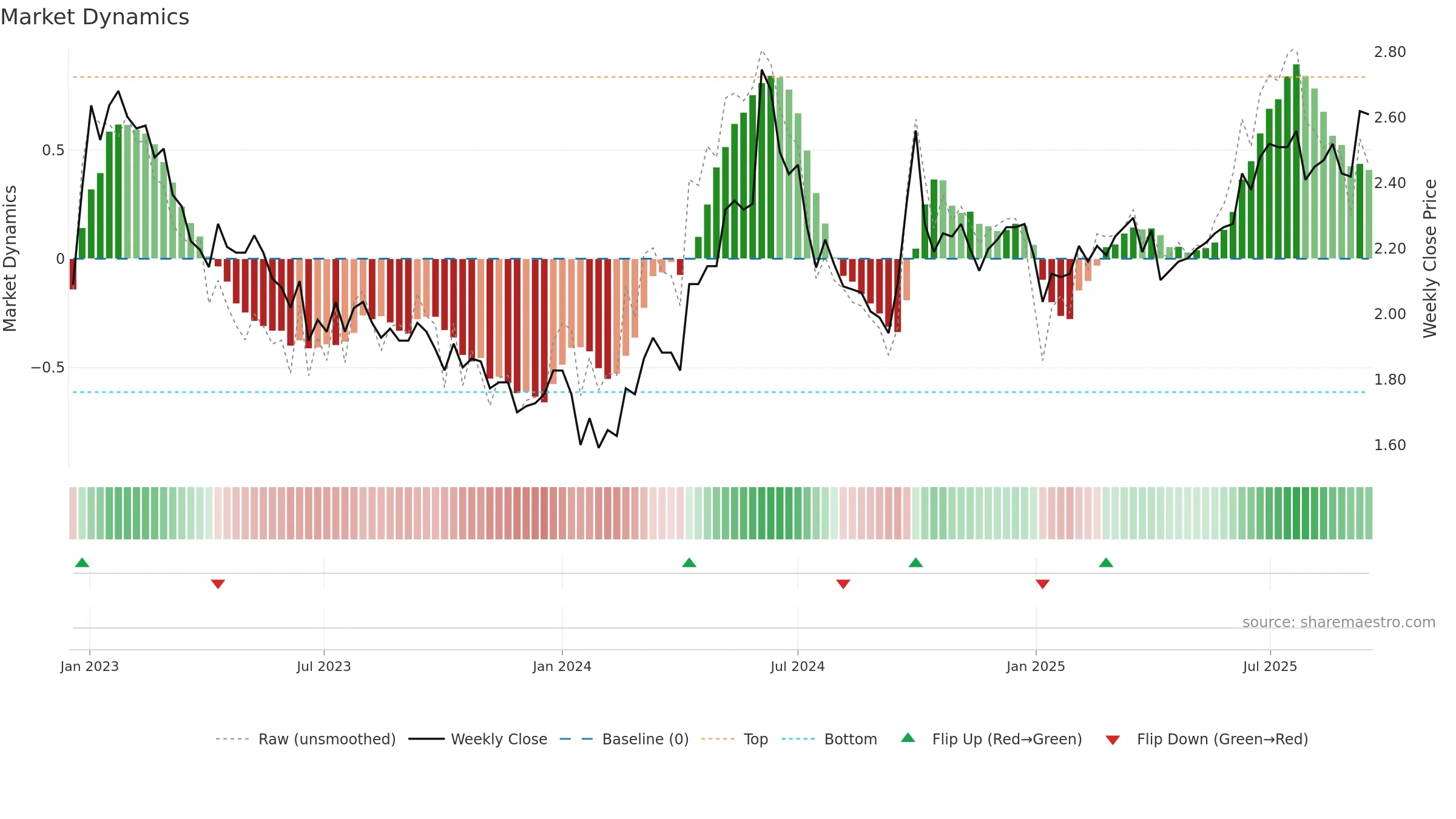Click the 2.60 price axis value
The width and height of the screenshot is (1456, 819).
click(1390, 118)
